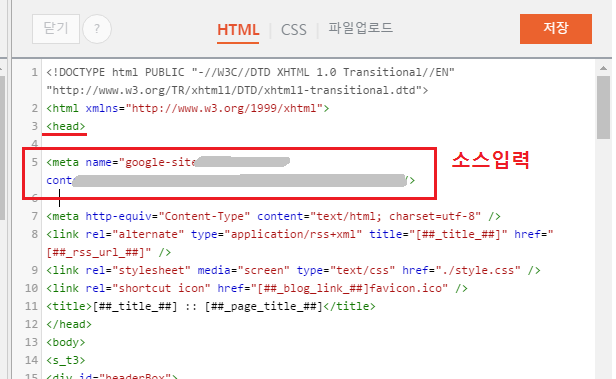Click the DOCTYPE declaration on line 1

[x=250, y=72]
